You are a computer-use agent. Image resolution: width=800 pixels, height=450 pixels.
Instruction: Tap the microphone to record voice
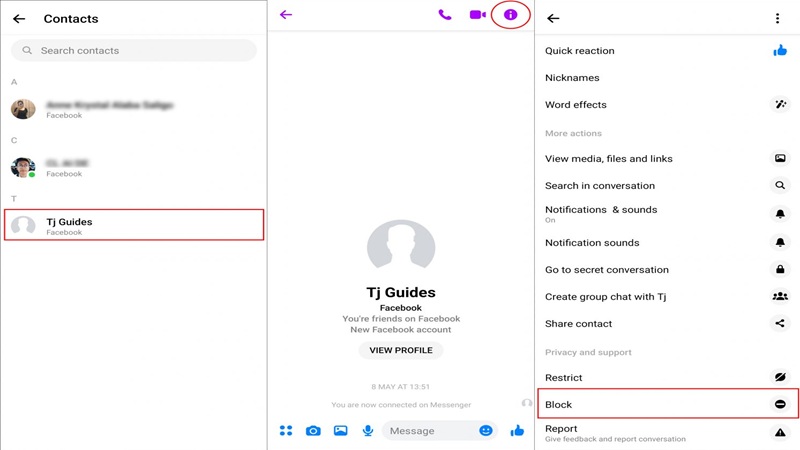(x=367, y=431)
